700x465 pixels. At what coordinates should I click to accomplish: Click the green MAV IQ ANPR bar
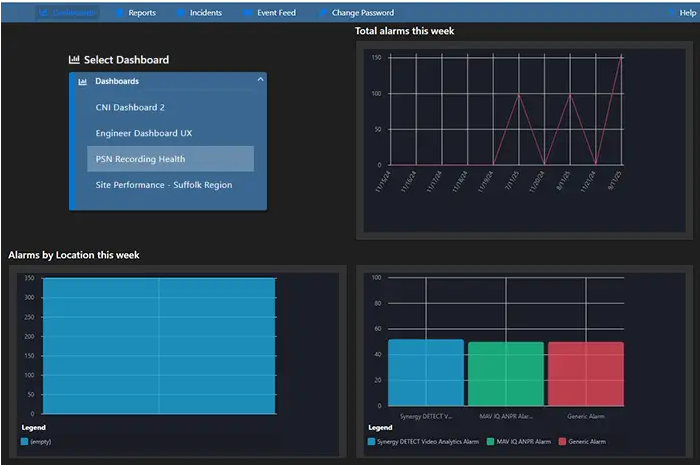click(507, 373)
